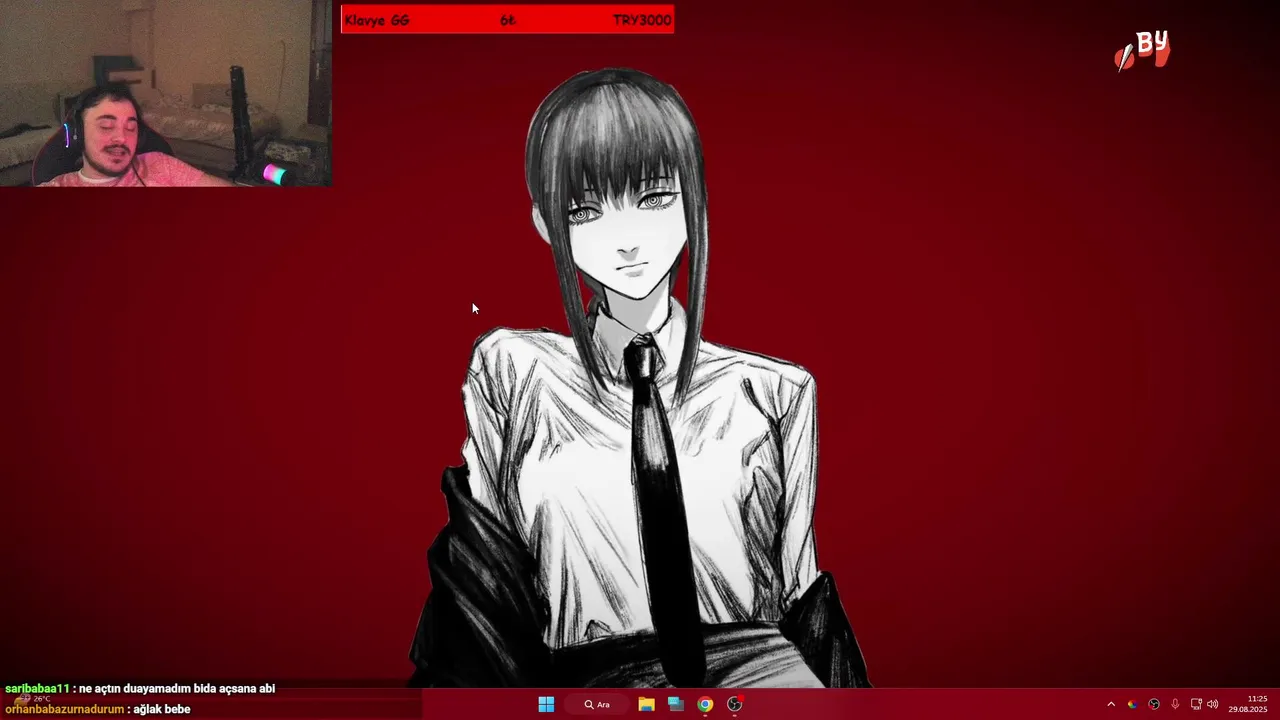The image size is (1280, 720).
Task: Switch to Google Chrome in the taskbar
Action: pyautogui.click(x=705, y=704)
